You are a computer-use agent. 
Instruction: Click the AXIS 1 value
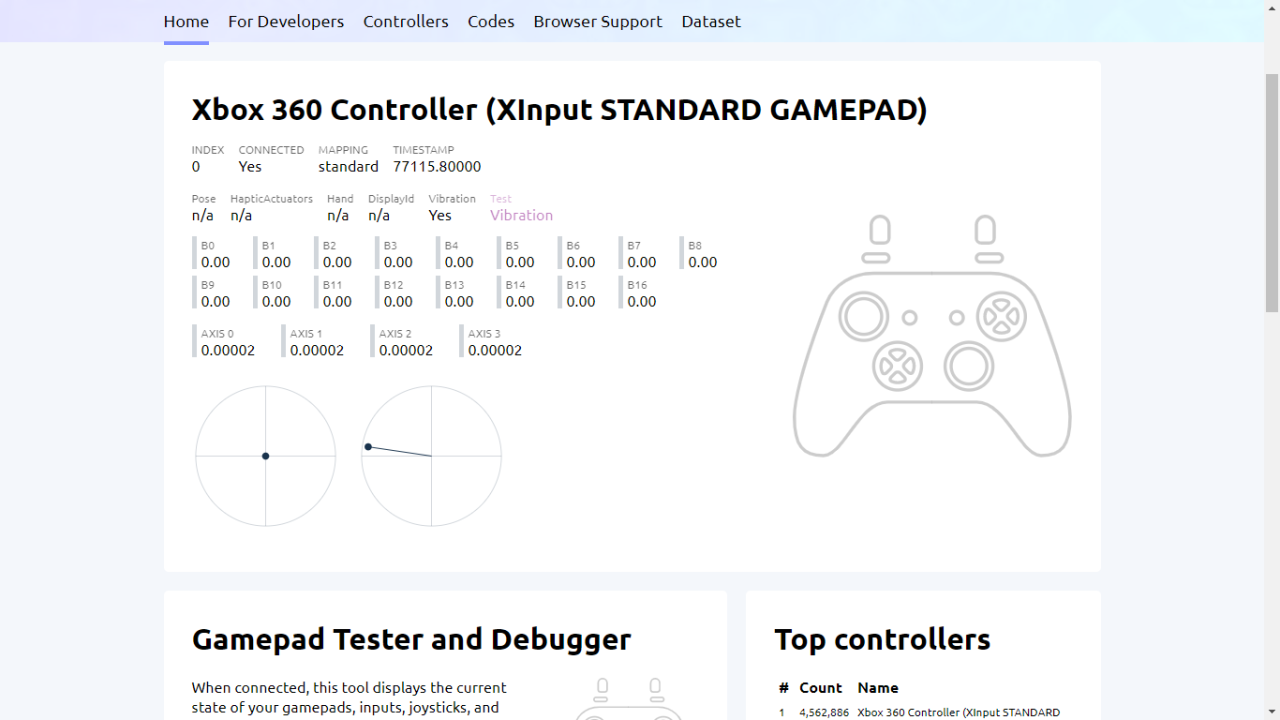317,350
